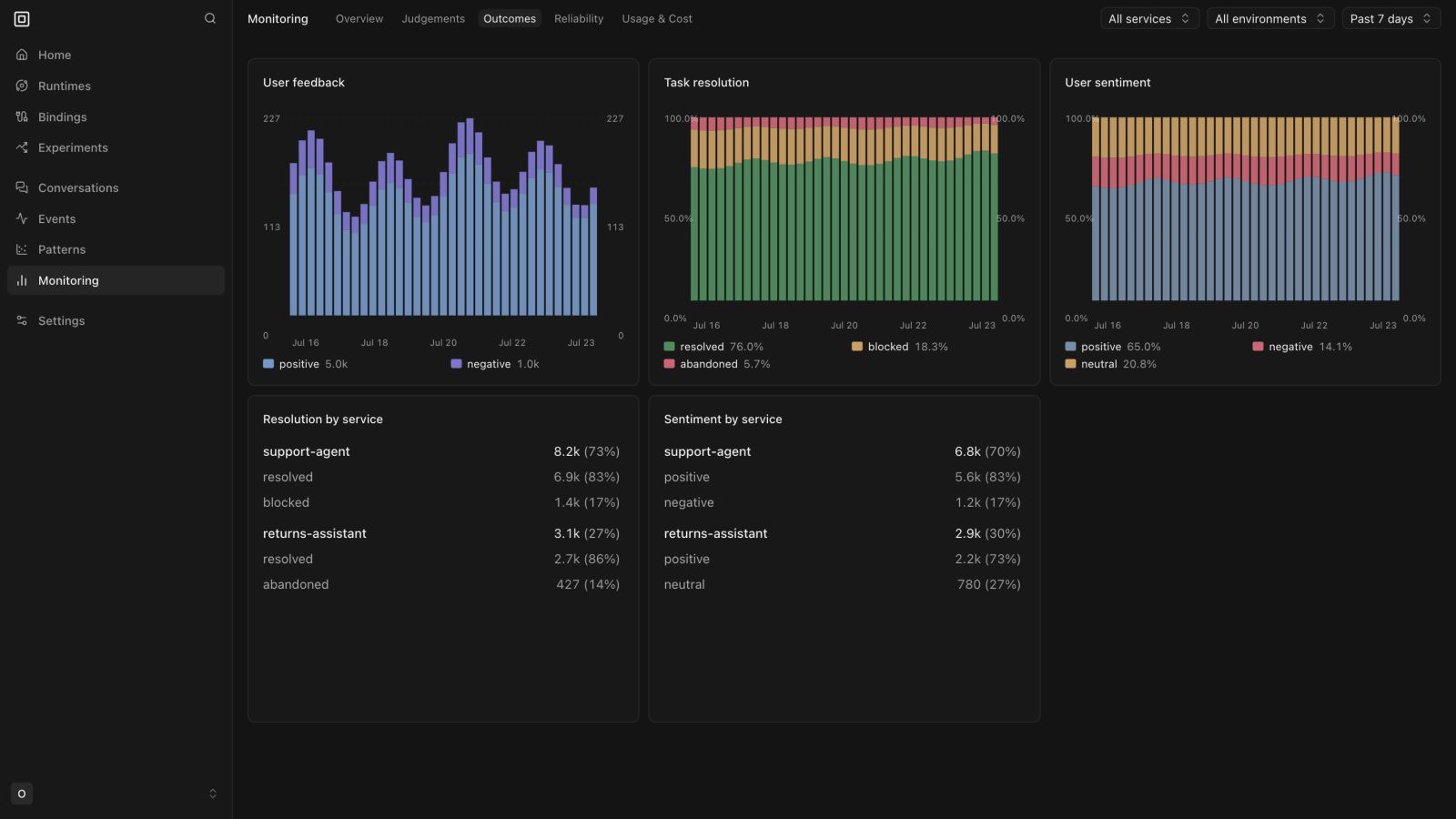Viewport: 1456px width, 819px height.
Task: Open the All services dropdown
Action: coord(1149,18)
